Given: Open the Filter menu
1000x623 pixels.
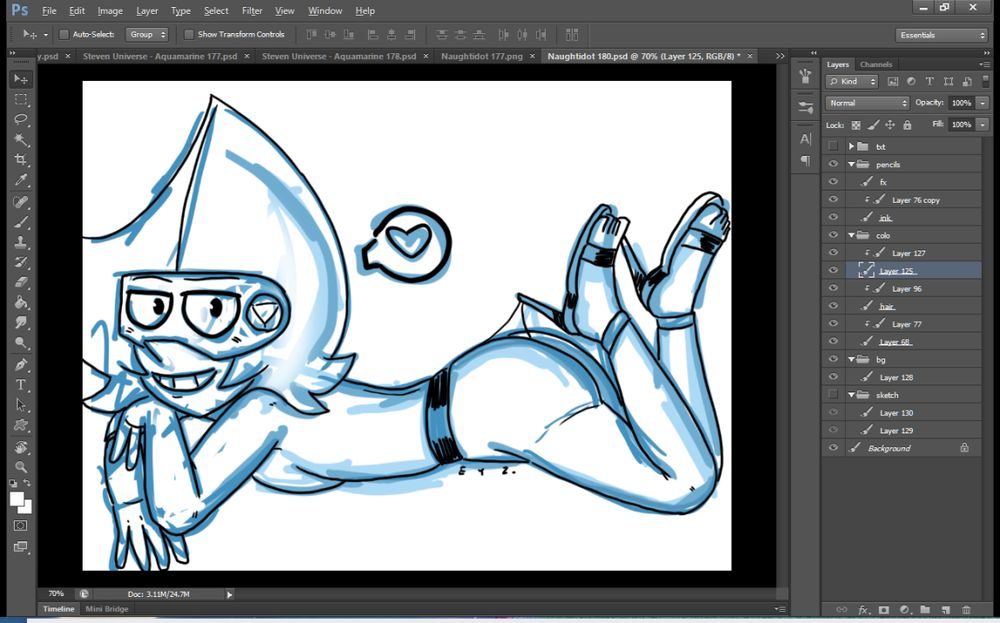Looking at the screenshot, I should pos(252,11).
